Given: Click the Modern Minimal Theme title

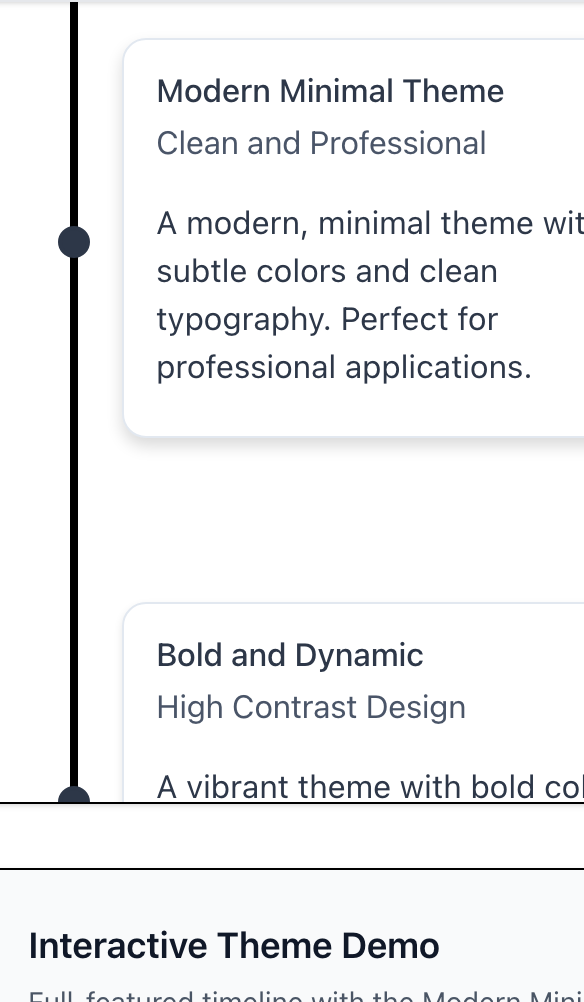Looking at the screenshot, I should (x=330, y=91).
